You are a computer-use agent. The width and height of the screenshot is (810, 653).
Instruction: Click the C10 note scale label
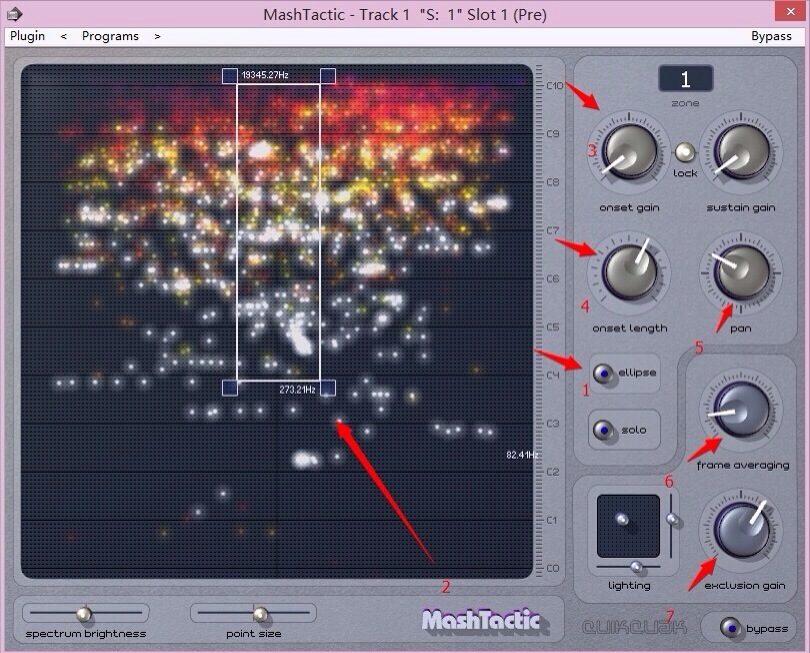[555, 86]
